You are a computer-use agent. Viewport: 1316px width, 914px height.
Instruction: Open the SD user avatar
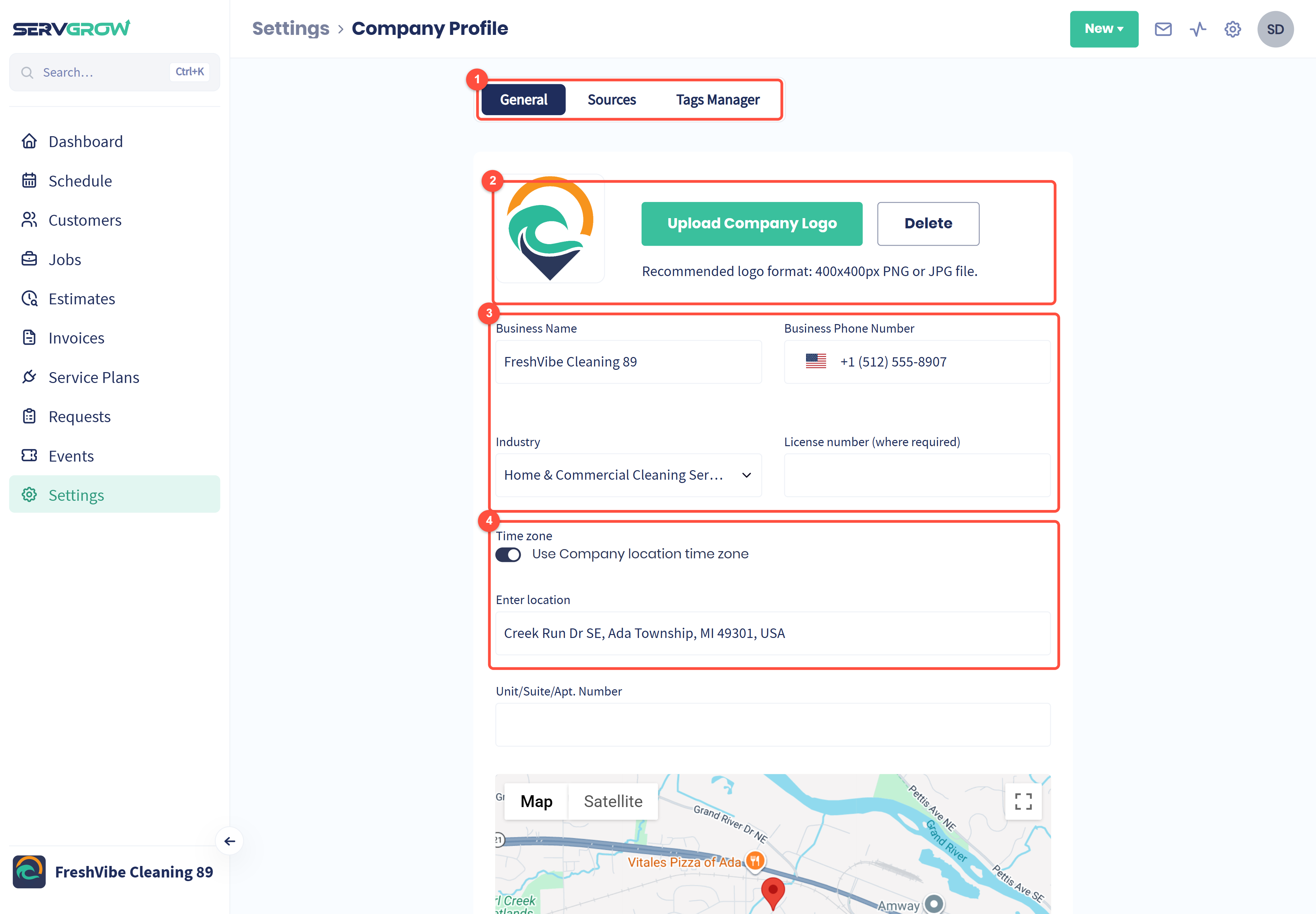(1275, 29)
